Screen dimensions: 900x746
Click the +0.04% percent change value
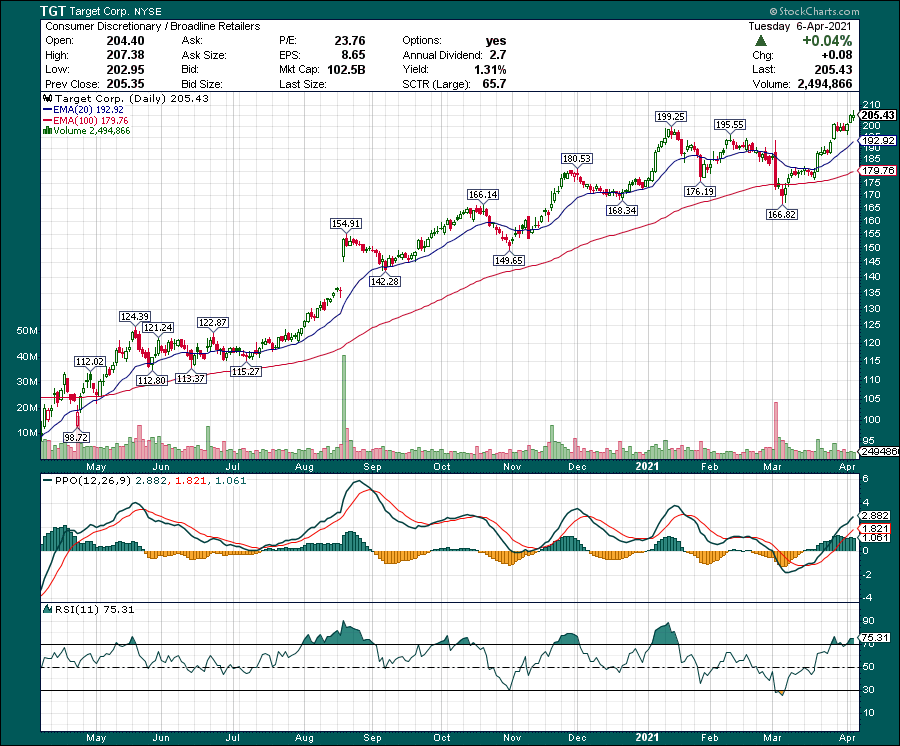(827, 41)
